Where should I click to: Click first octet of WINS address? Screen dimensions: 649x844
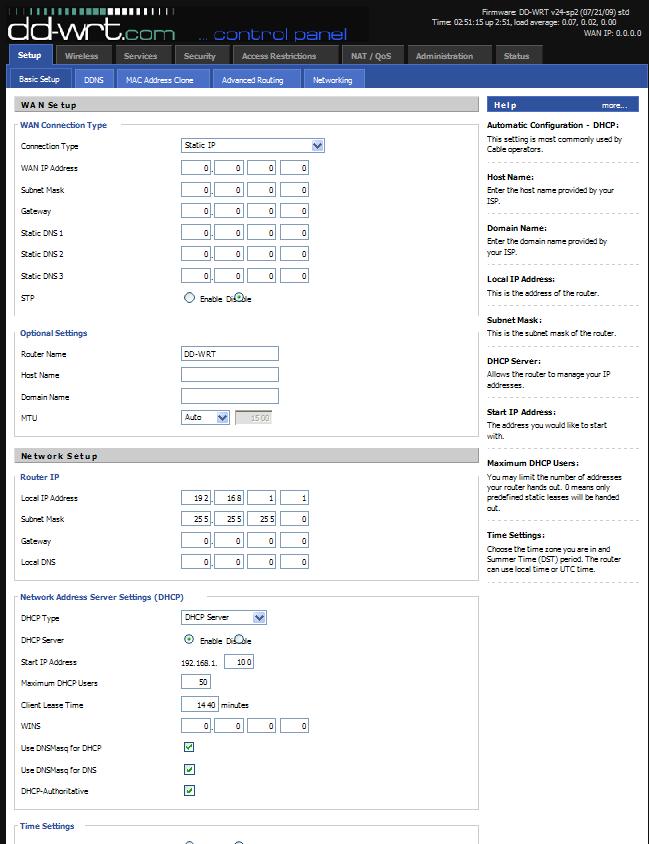click(196, 726)
